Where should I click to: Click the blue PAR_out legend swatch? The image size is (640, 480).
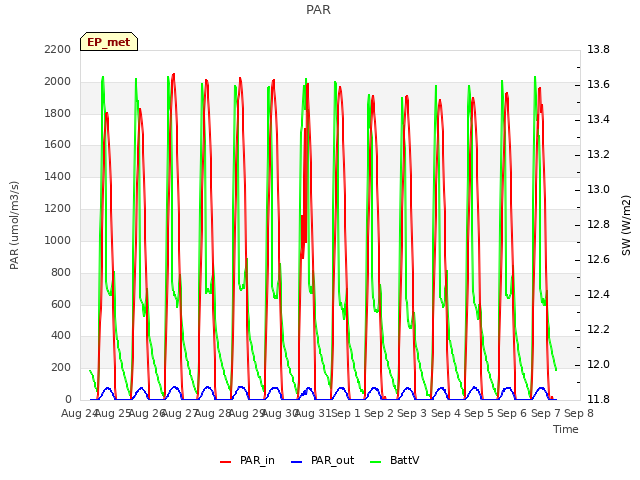pyautogui.click(x=296, y=462)
